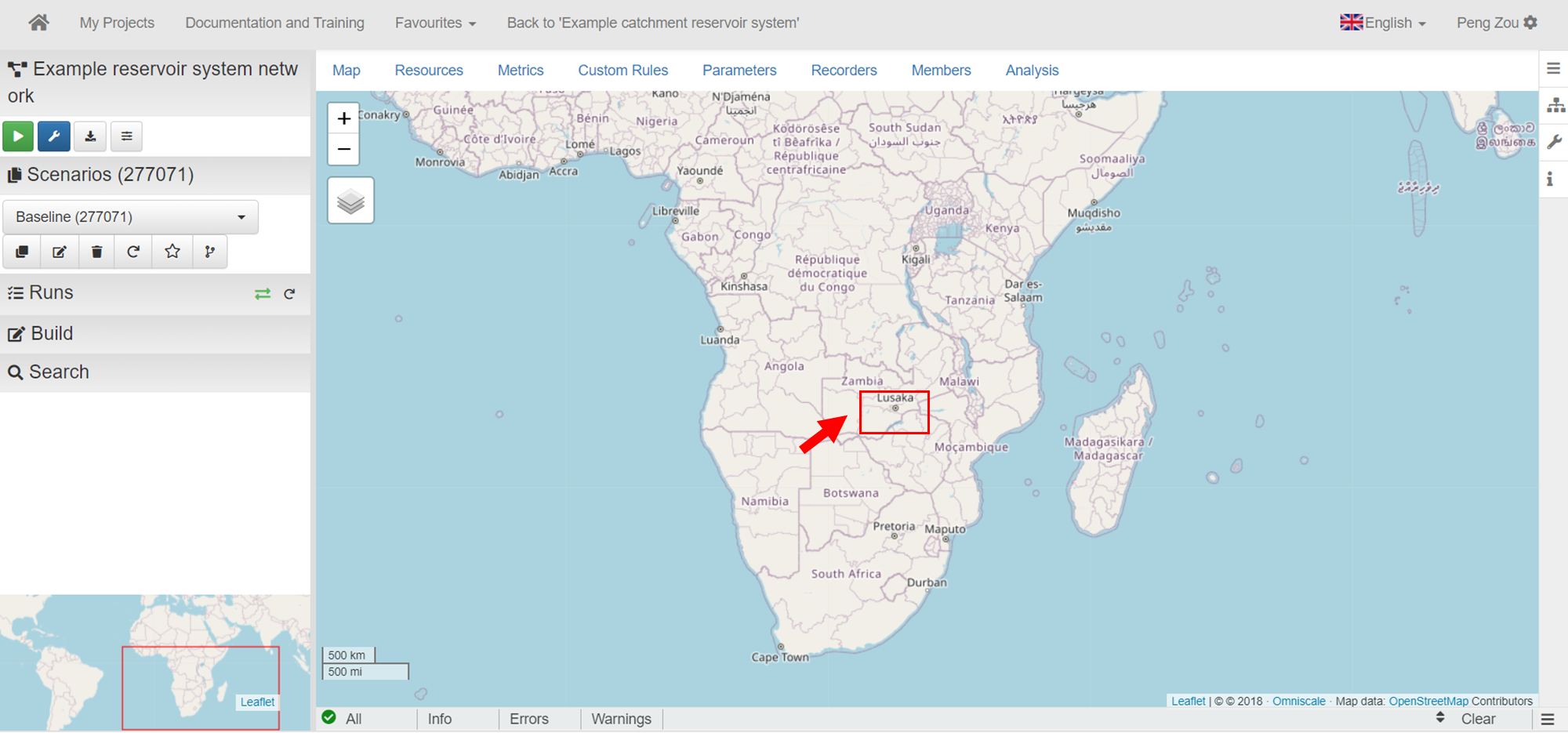
Task: Click the download icon in network toolbar
Action: pyautogui.click(x=90, y=136)
